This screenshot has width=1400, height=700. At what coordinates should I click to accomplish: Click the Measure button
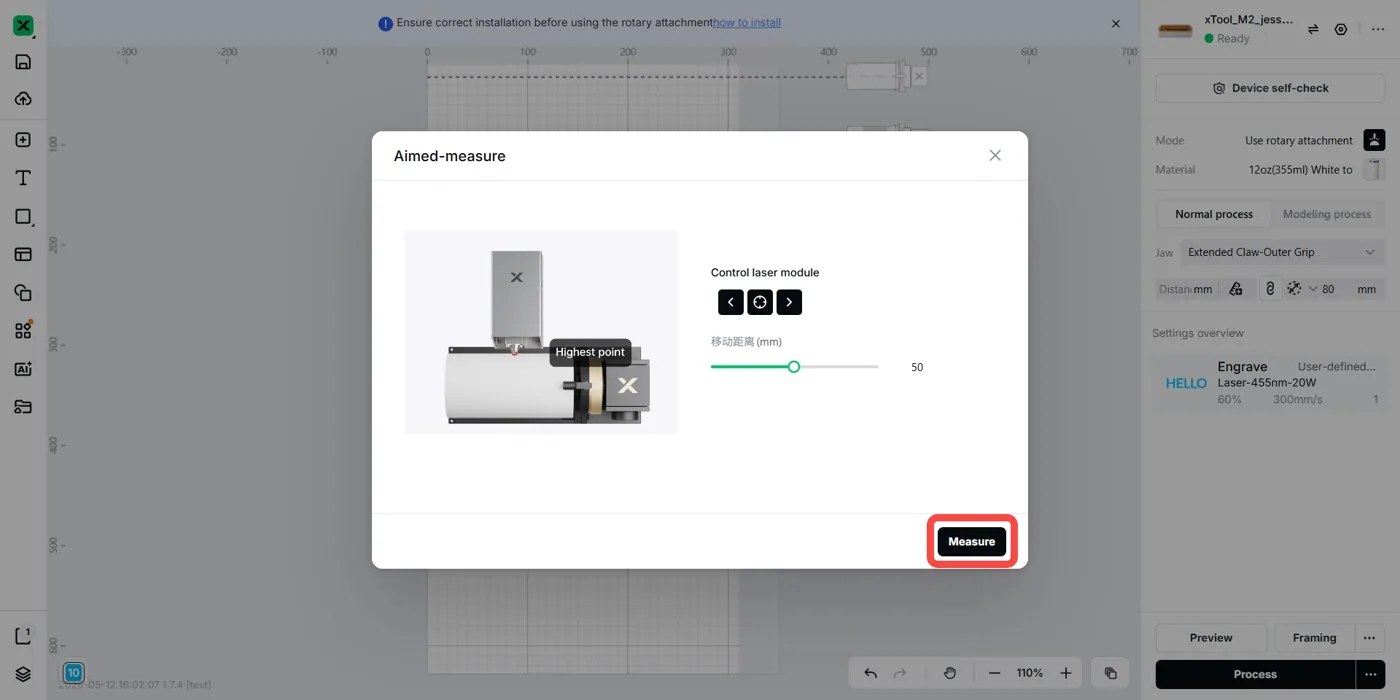(972, 541)
